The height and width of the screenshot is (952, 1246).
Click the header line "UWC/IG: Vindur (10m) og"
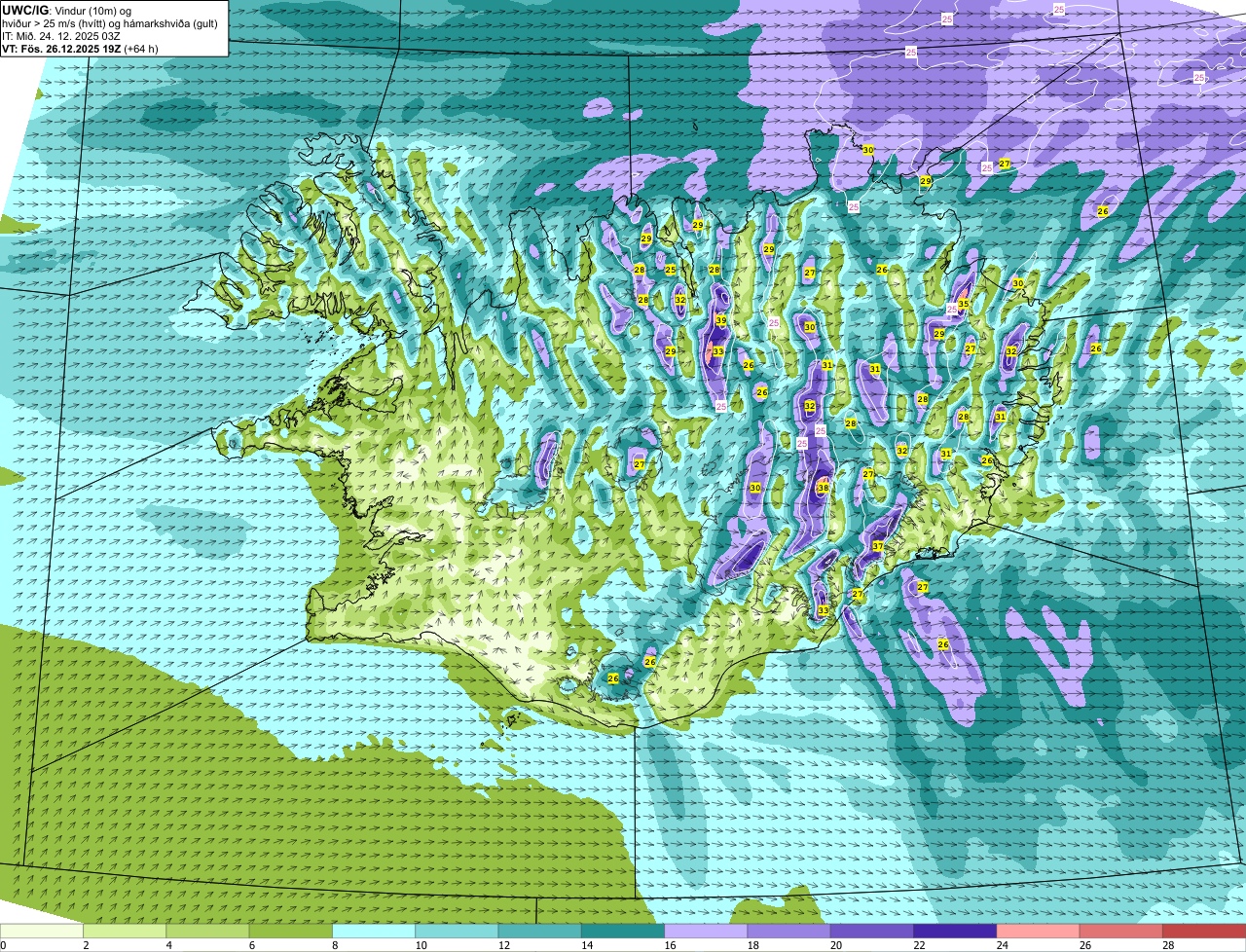(67, 11)
